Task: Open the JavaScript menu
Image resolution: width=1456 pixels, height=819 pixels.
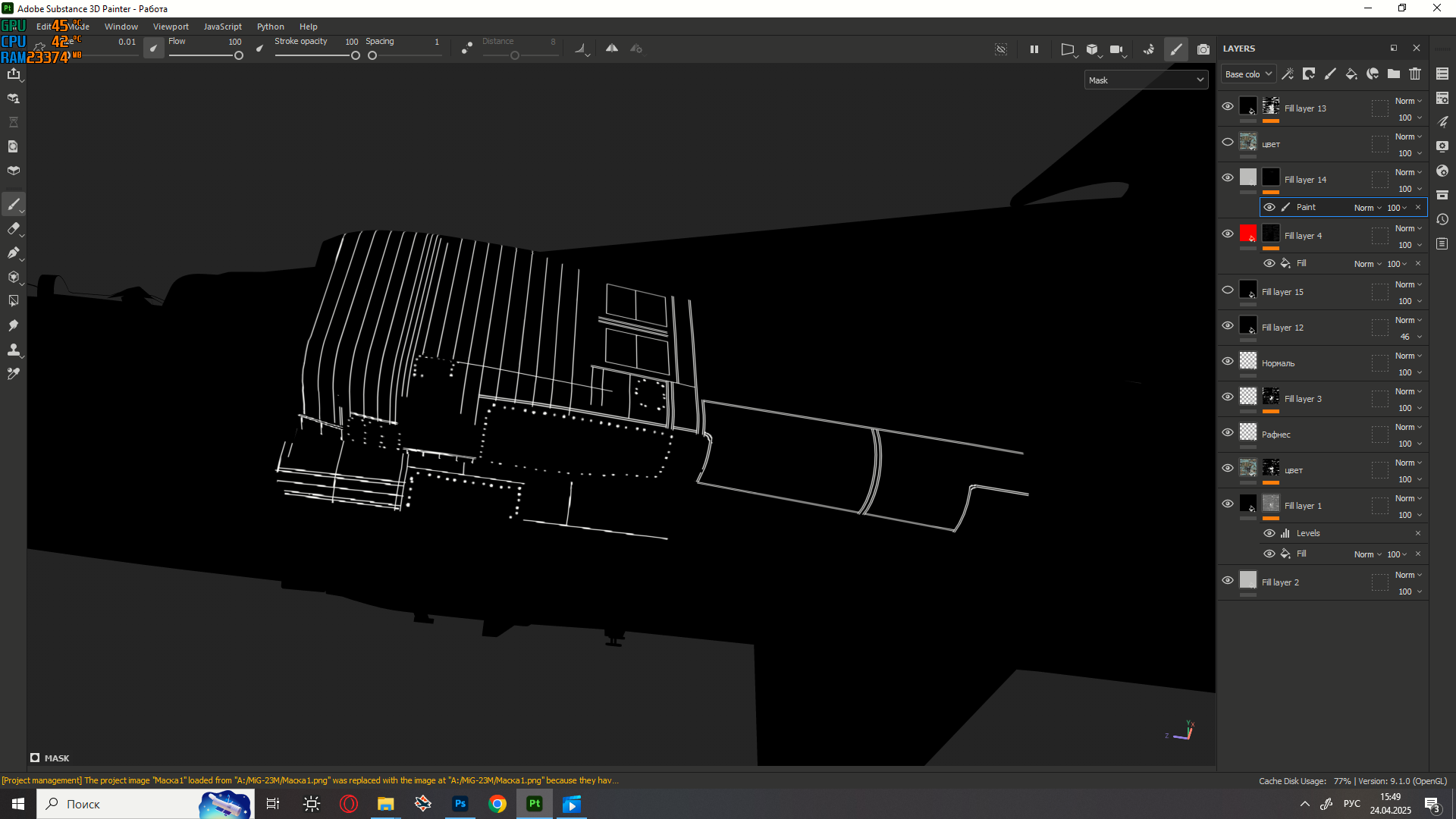Action: pyautogui.click(x=222, y=27)
